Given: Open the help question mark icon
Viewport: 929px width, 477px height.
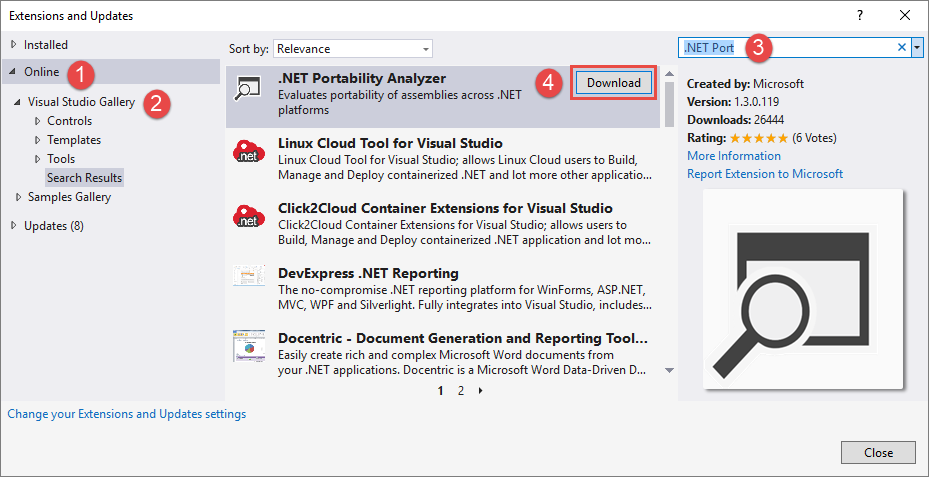Looking at the screenshot, I should click(x=860, y=15).
